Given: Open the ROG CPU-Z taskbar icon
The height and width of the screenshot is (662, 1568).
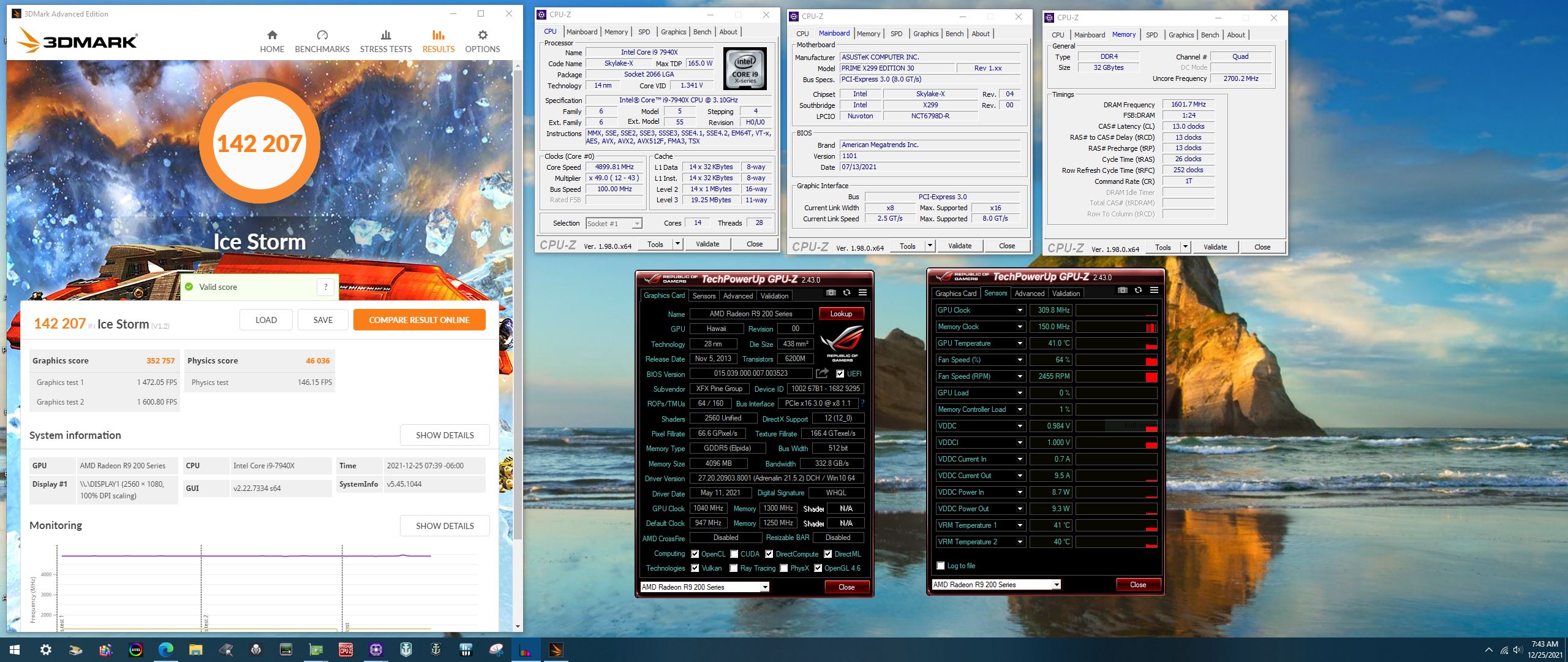Looking at the screenshot, I should (346, 650).
